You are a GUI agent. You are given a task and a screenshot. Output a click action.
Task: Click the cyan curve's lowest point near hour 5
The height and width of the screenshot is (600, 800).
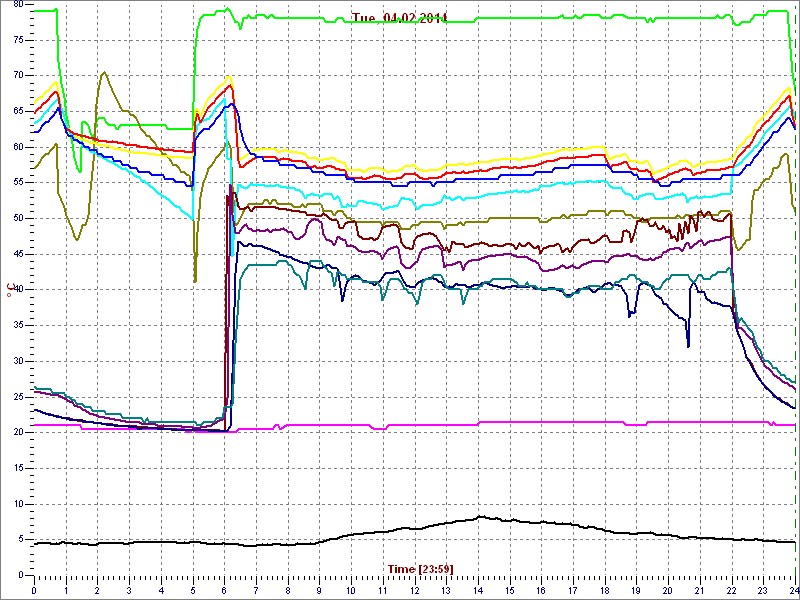(192, 218)
